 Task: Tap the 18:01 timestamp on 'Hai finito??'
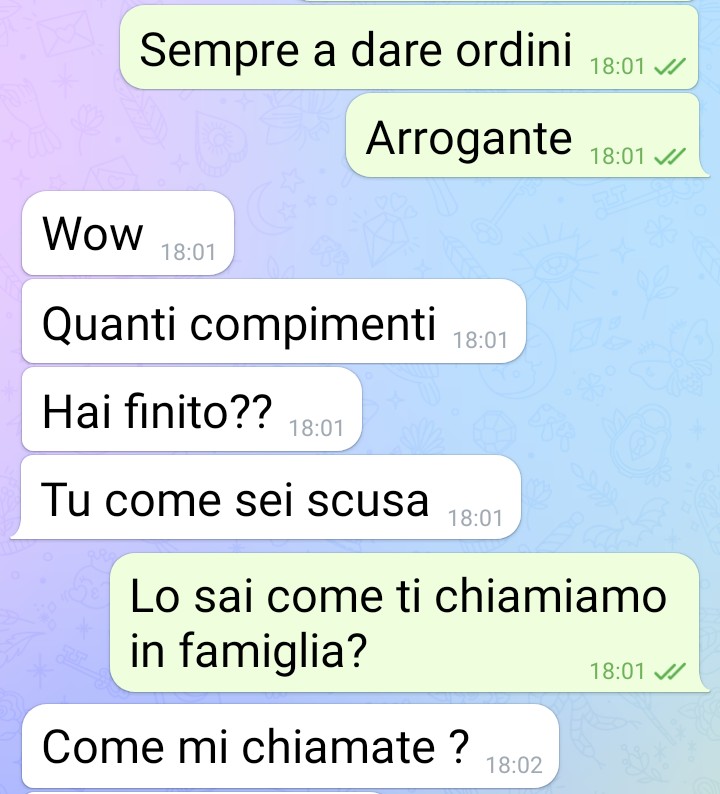click(x=316, y=428)
